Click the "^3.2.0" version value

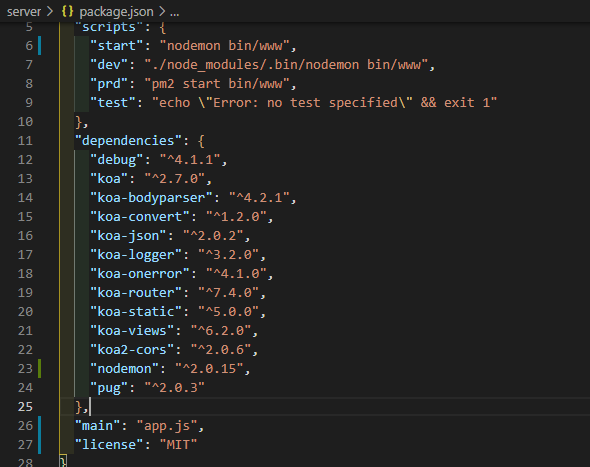228,255
